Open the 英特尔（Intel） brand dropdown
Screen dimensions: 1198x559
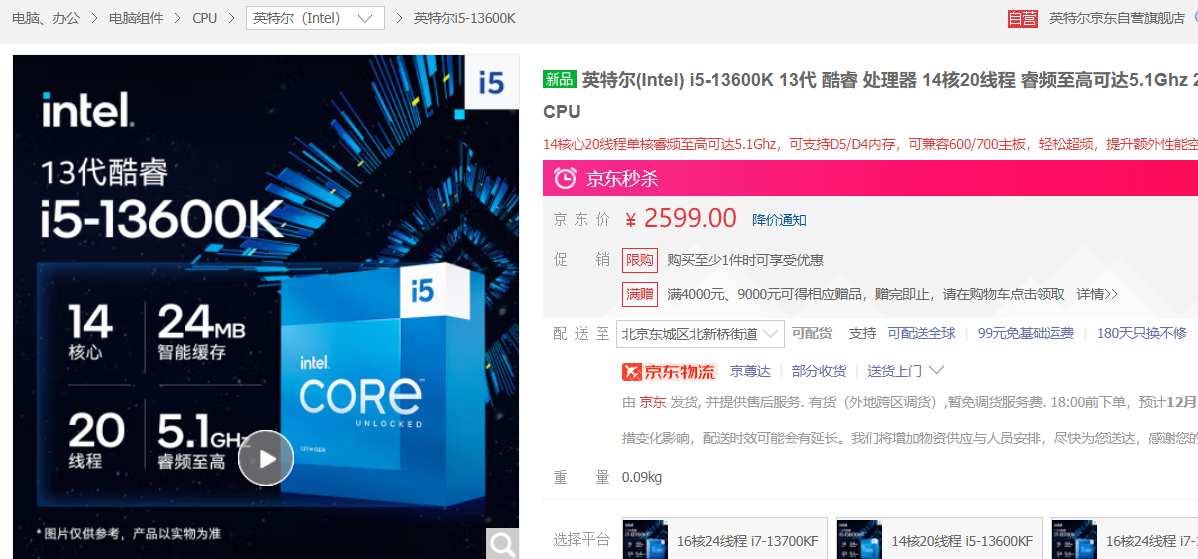(315, 18)
